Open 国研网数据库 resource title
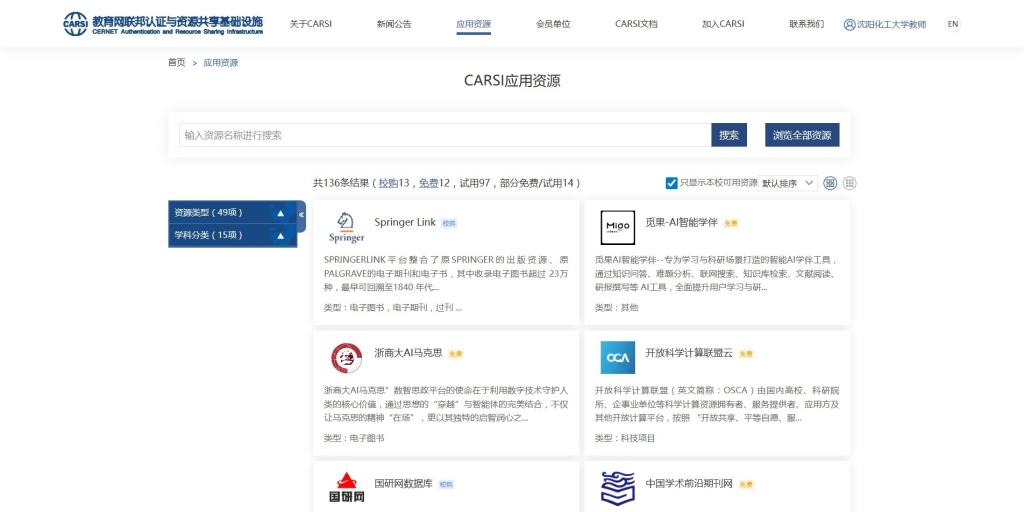The image size is (1024, 512). [404, 483]
